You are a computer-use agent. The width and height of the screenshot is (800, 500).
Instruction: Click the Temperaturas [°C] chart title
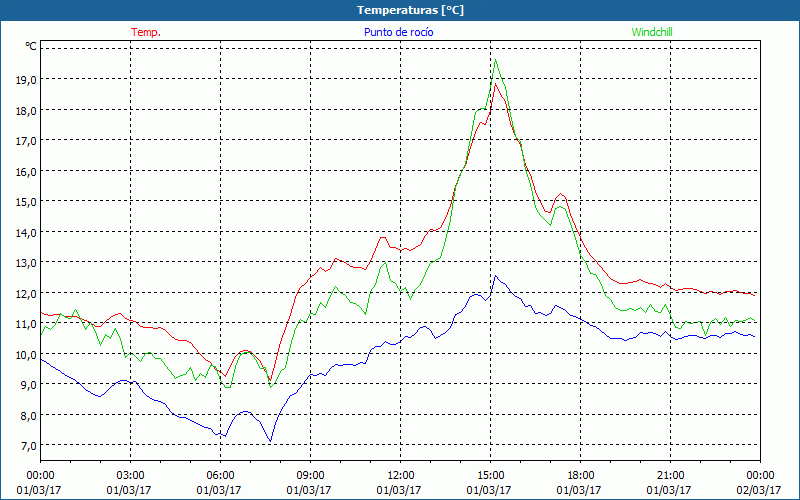[410, 10]
